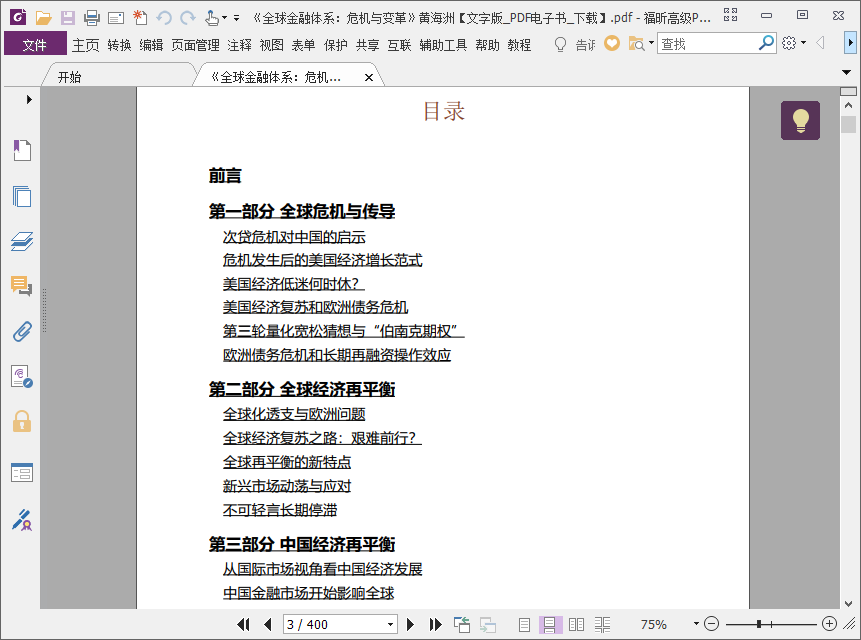Click the magnifier search icon
Image resolution: width=861 pixels, height=640 pixels.
766,43
